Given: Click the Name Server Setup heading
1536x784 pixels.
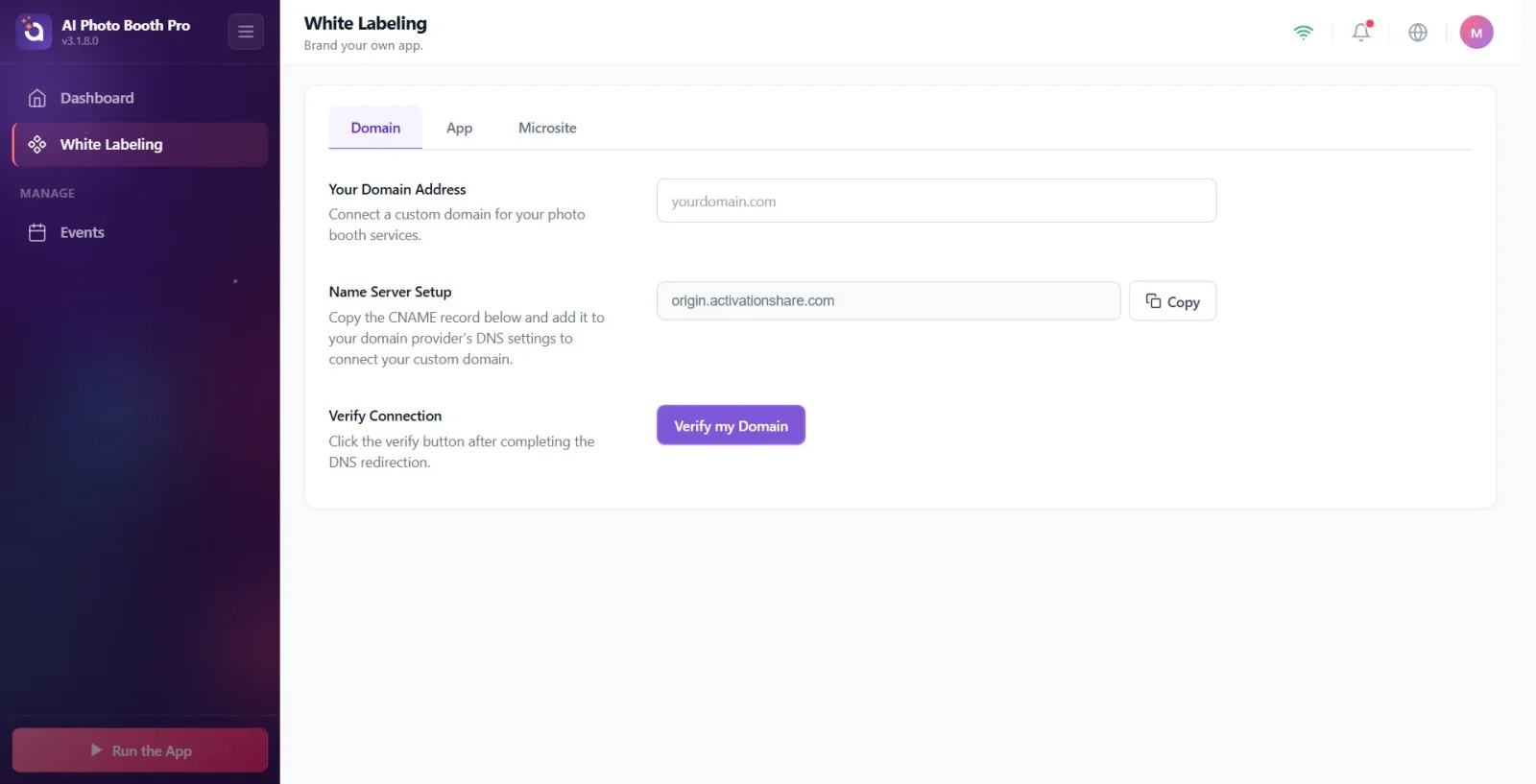Looking at the screenshot, I should click(390, 292).
